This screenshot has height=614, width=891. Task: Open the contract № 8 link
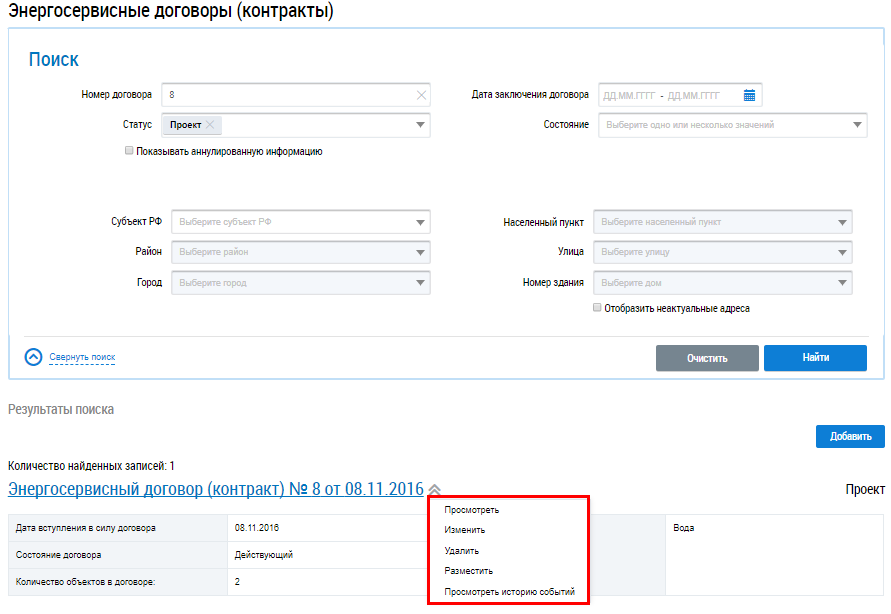[215, 489]
